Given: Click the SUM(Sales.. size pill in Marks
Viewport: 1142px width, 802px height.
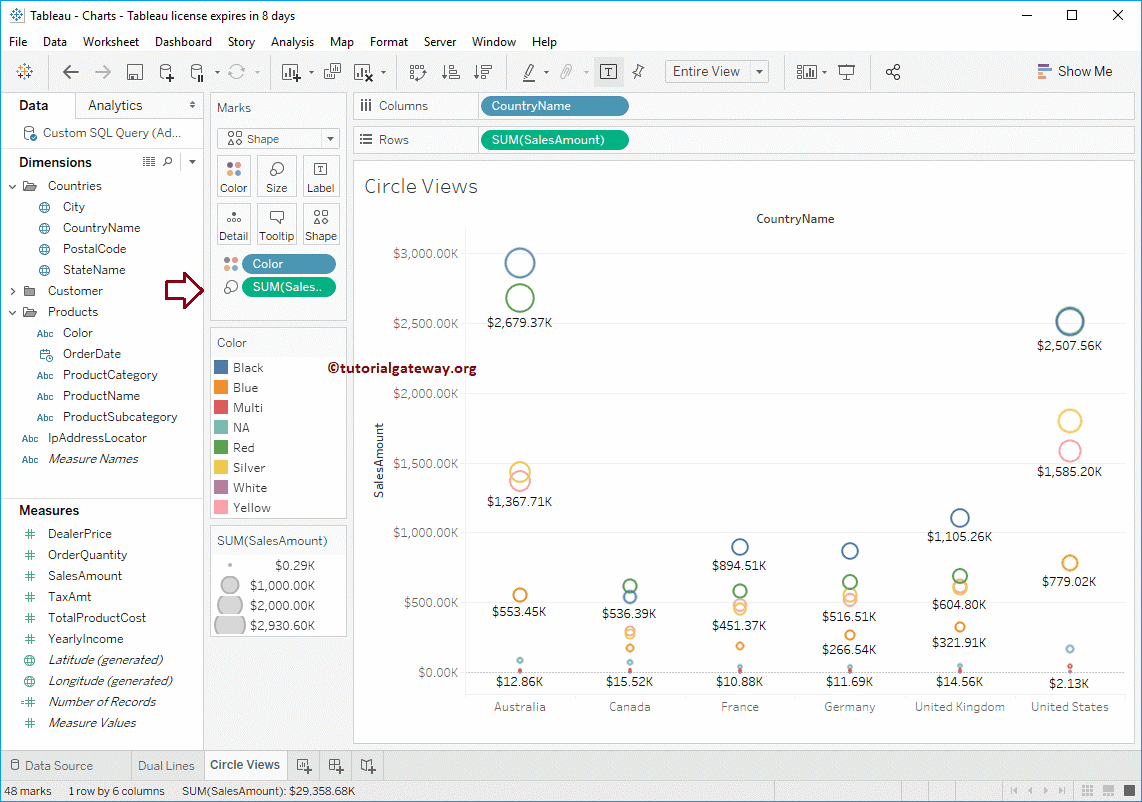Looking at the screenshot, I should pos(288,287).
